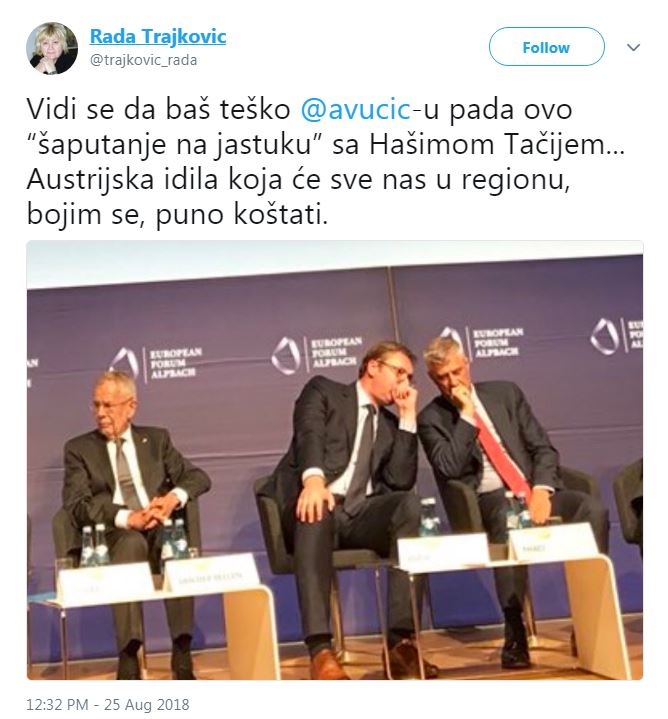This screenshot has height=719, width=668.
Task: Click the tweet text starting 'Vidi se da'
Action: 326,162
